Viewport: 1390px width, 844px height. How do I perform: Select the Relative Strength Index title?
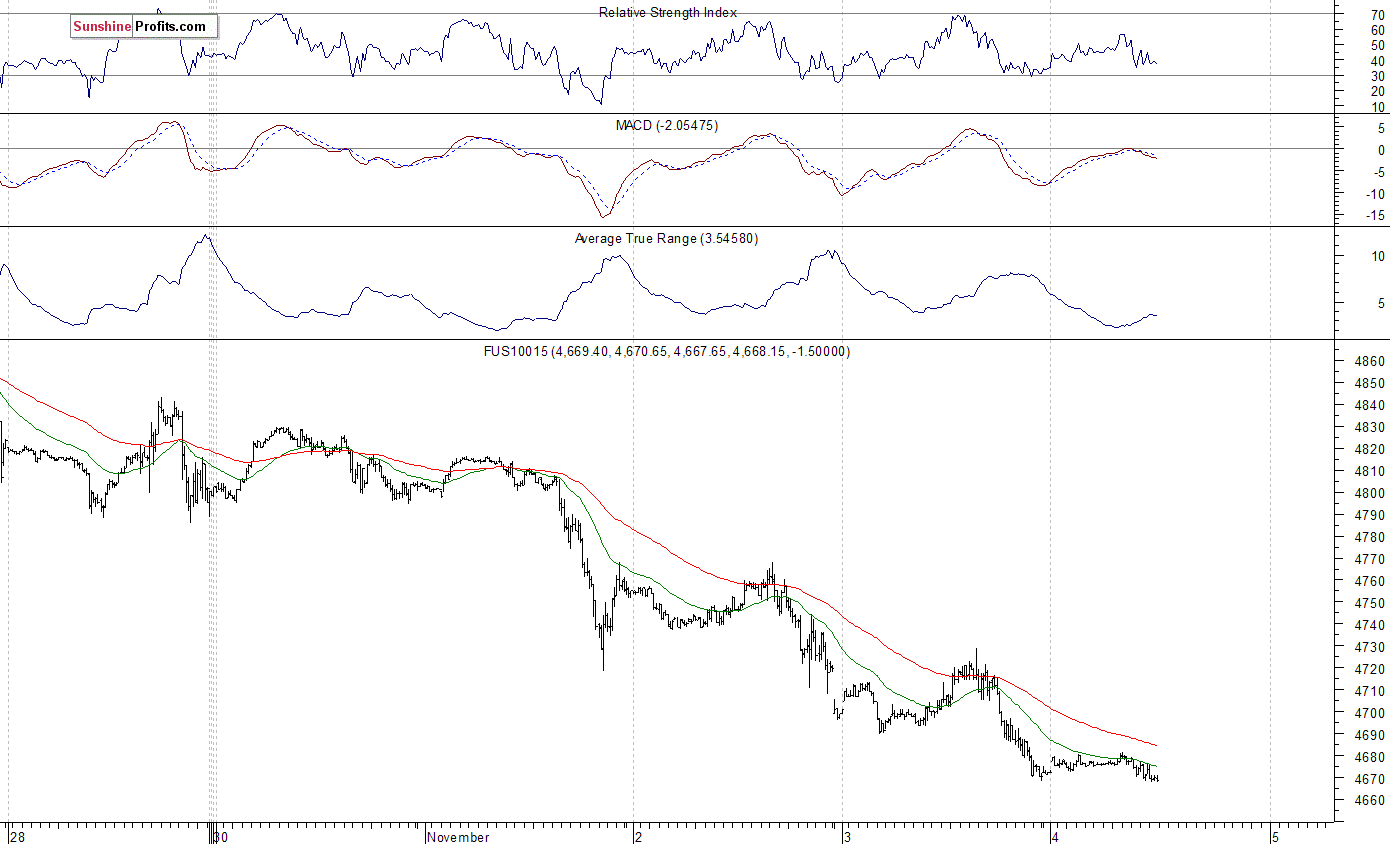(x=668, y=12)
